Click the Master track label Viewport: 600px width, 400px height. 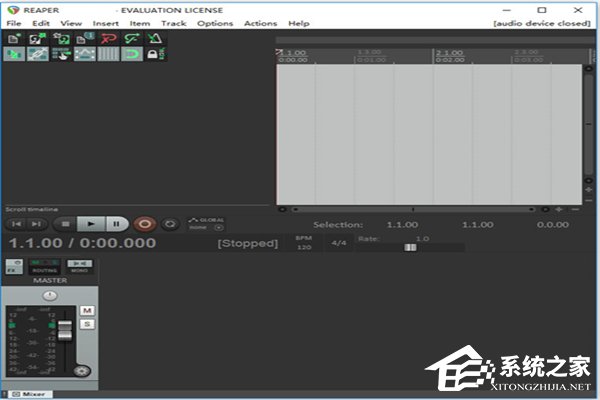click(x=50, y=281)
